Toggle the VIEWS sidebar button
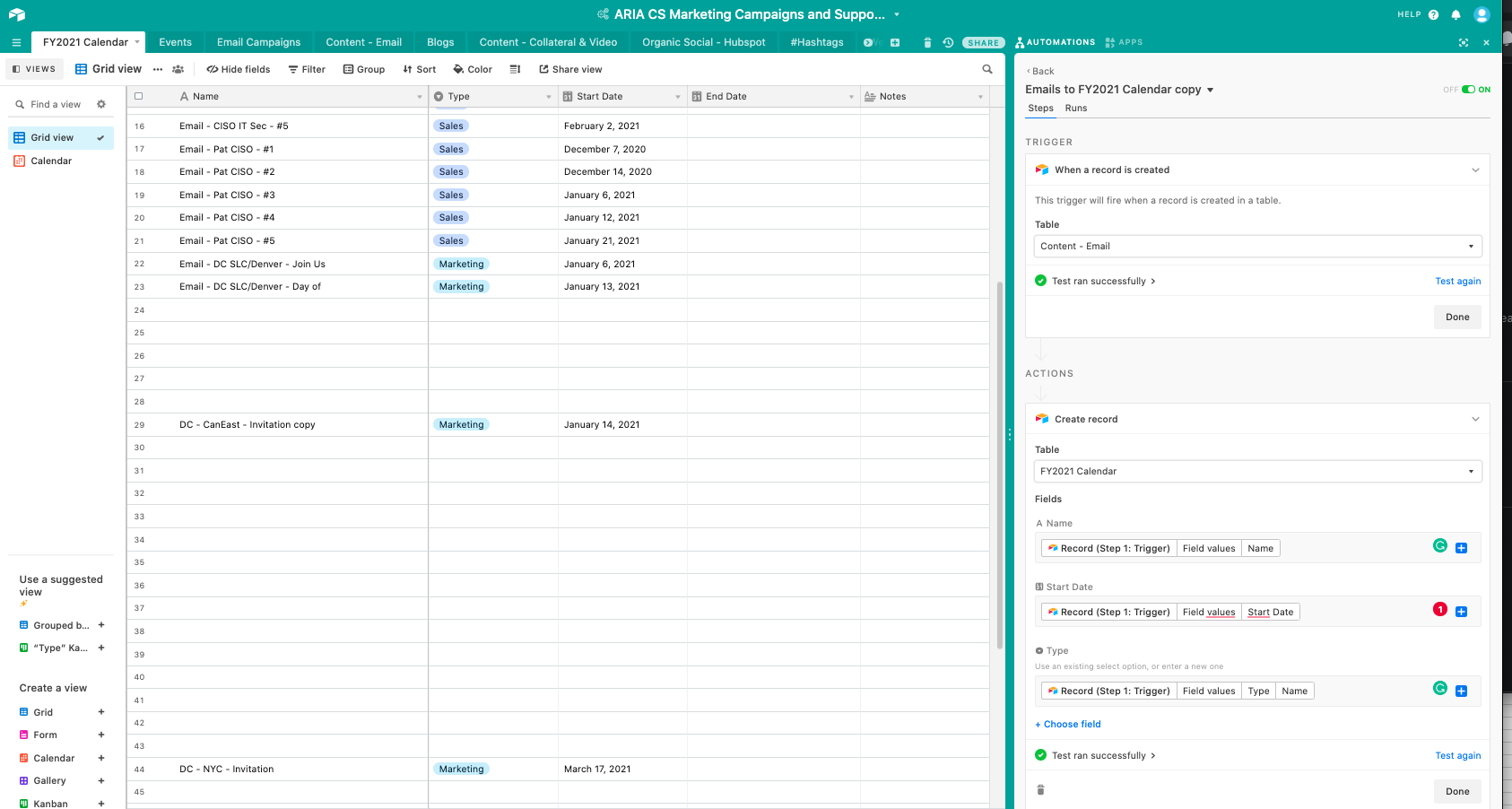The image size is (1512, 809). pos(34,69)
